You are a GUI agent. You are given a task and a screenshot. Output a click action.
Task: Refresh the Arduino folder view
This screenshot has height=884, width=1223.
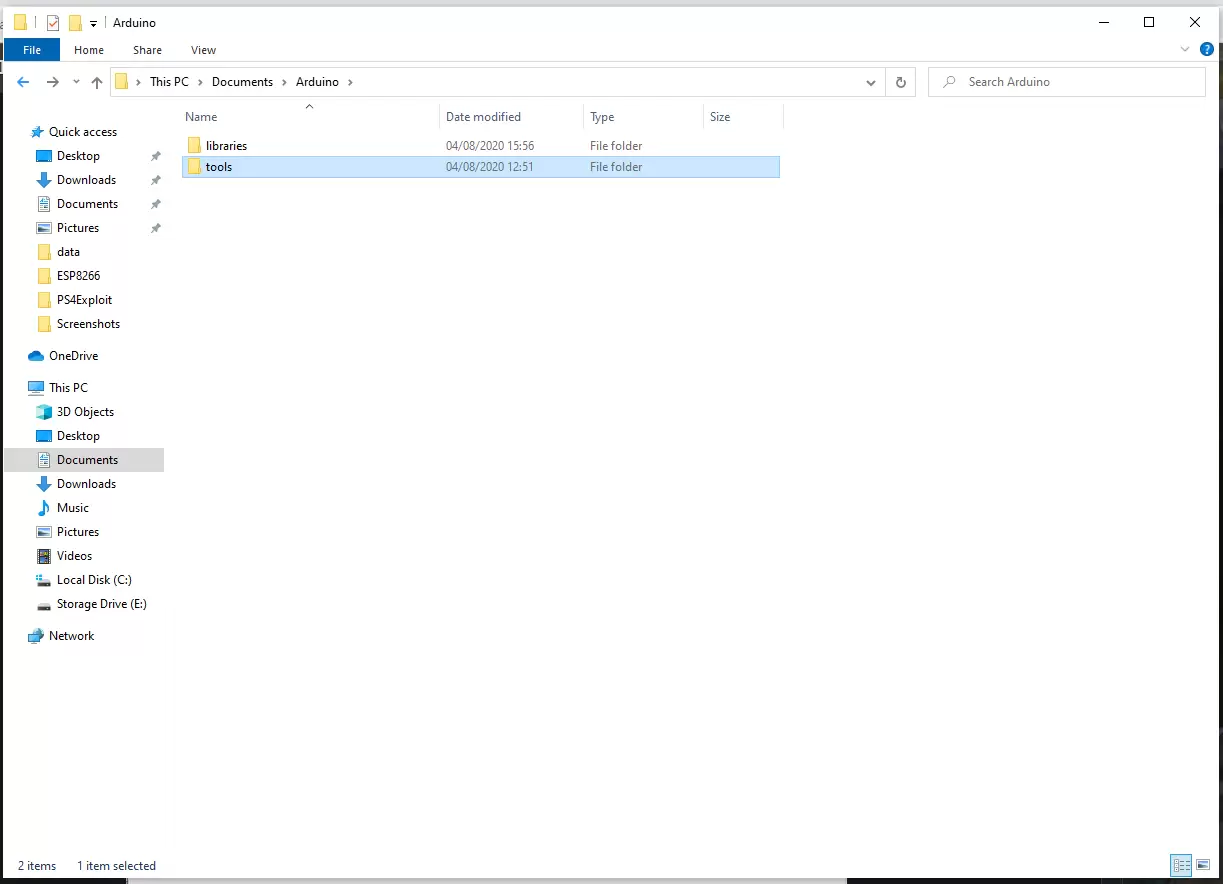click(x=901, y=82)
